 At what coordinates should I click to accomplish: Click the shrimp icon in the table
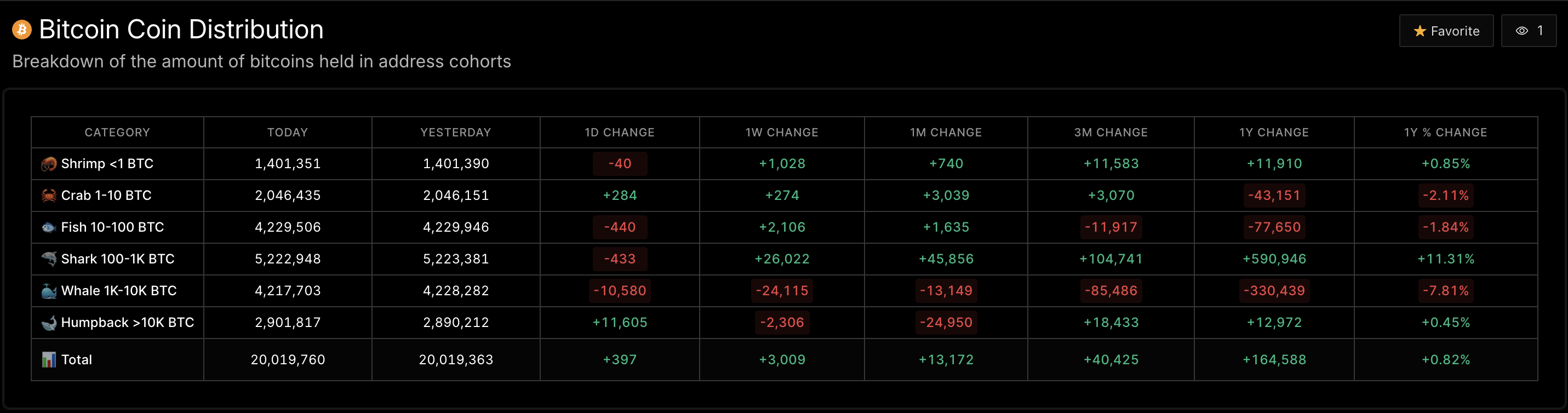(x=49, y=164)
